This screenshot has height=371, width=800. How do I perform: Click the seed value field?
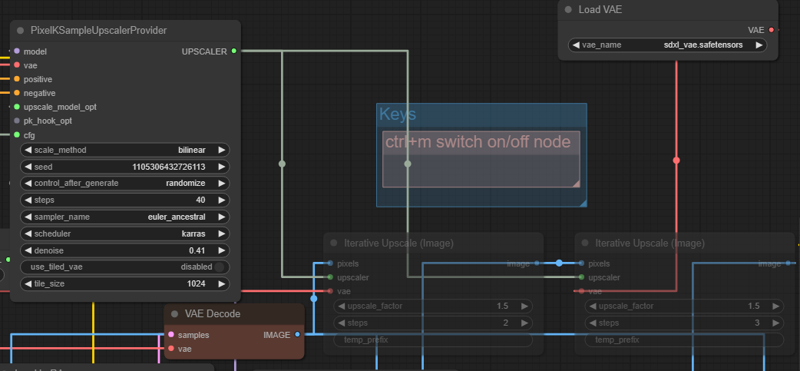pos(125,167)
